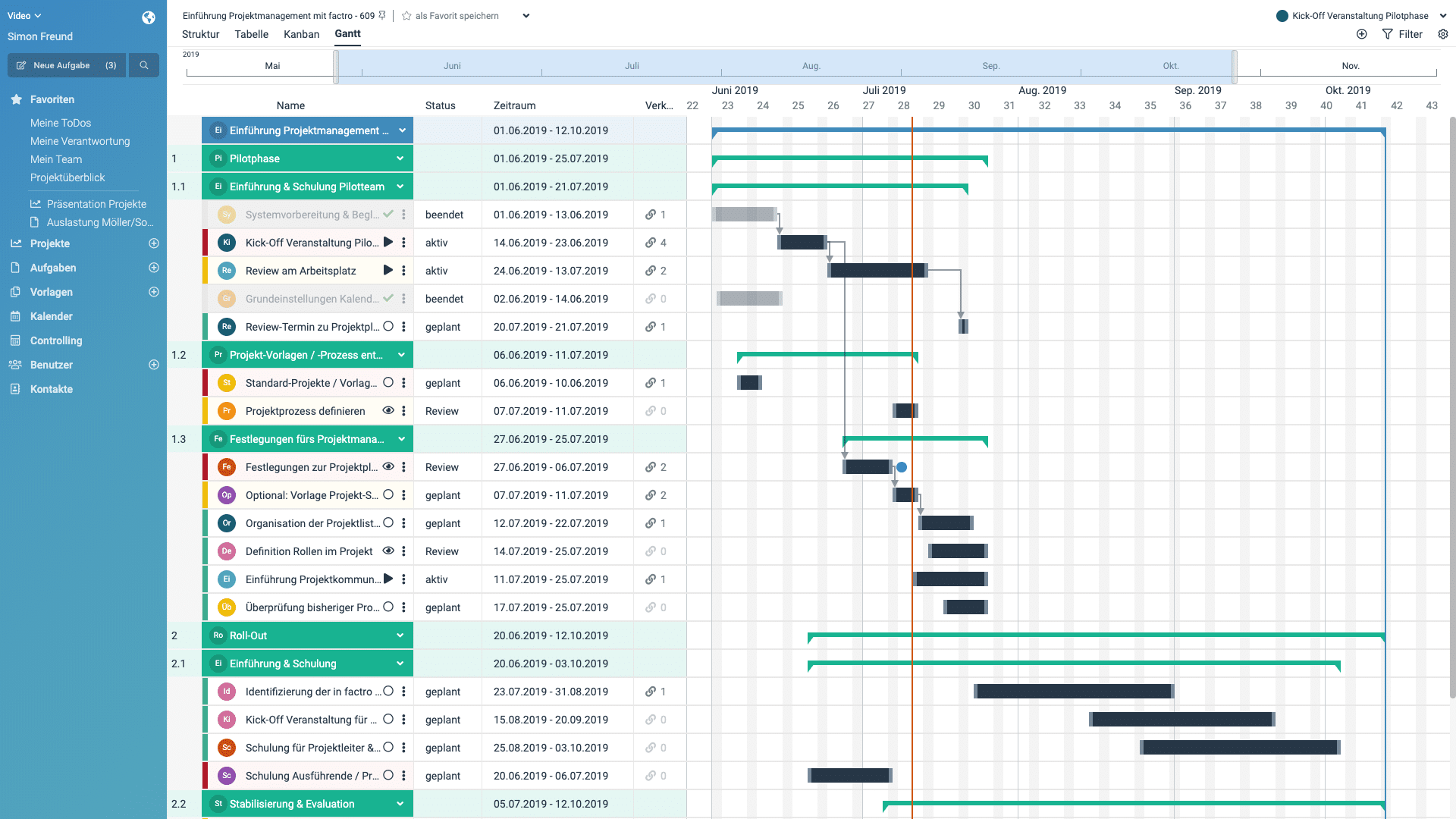This screenshot has height=819, width=1456.
Task: Toggle status circle of Review-Termin zu Projektpl
Action: click(x=388, y=326)
